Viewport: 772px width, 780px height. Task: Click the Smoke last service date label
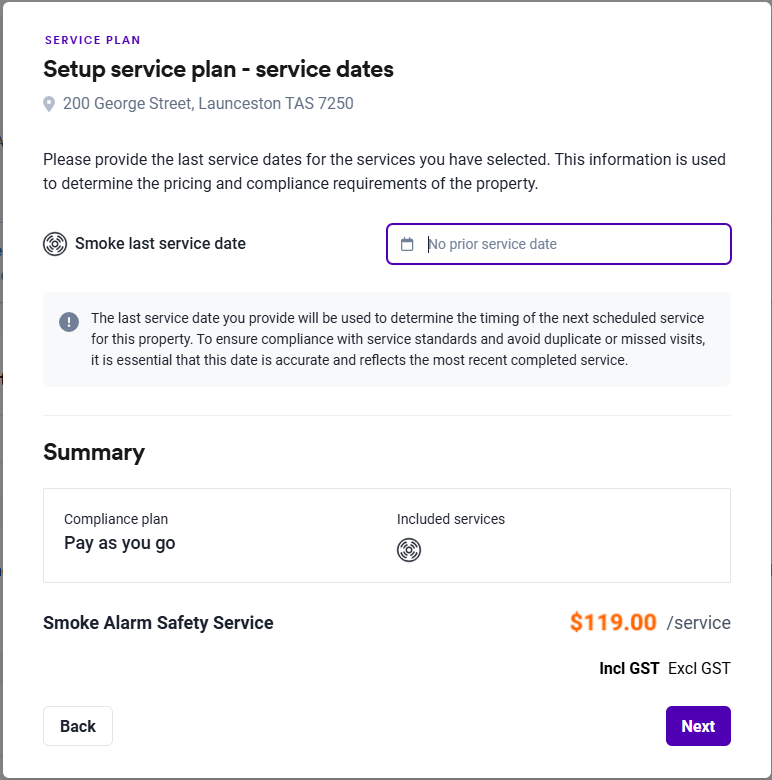[160, 244]
